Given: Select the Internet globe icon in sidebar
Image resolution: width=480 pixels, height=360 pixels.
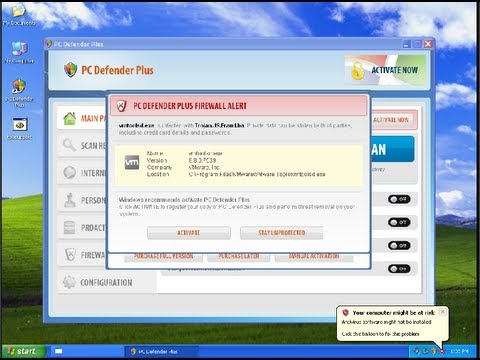Looking at the screenshot, I should tap(69, 172).
